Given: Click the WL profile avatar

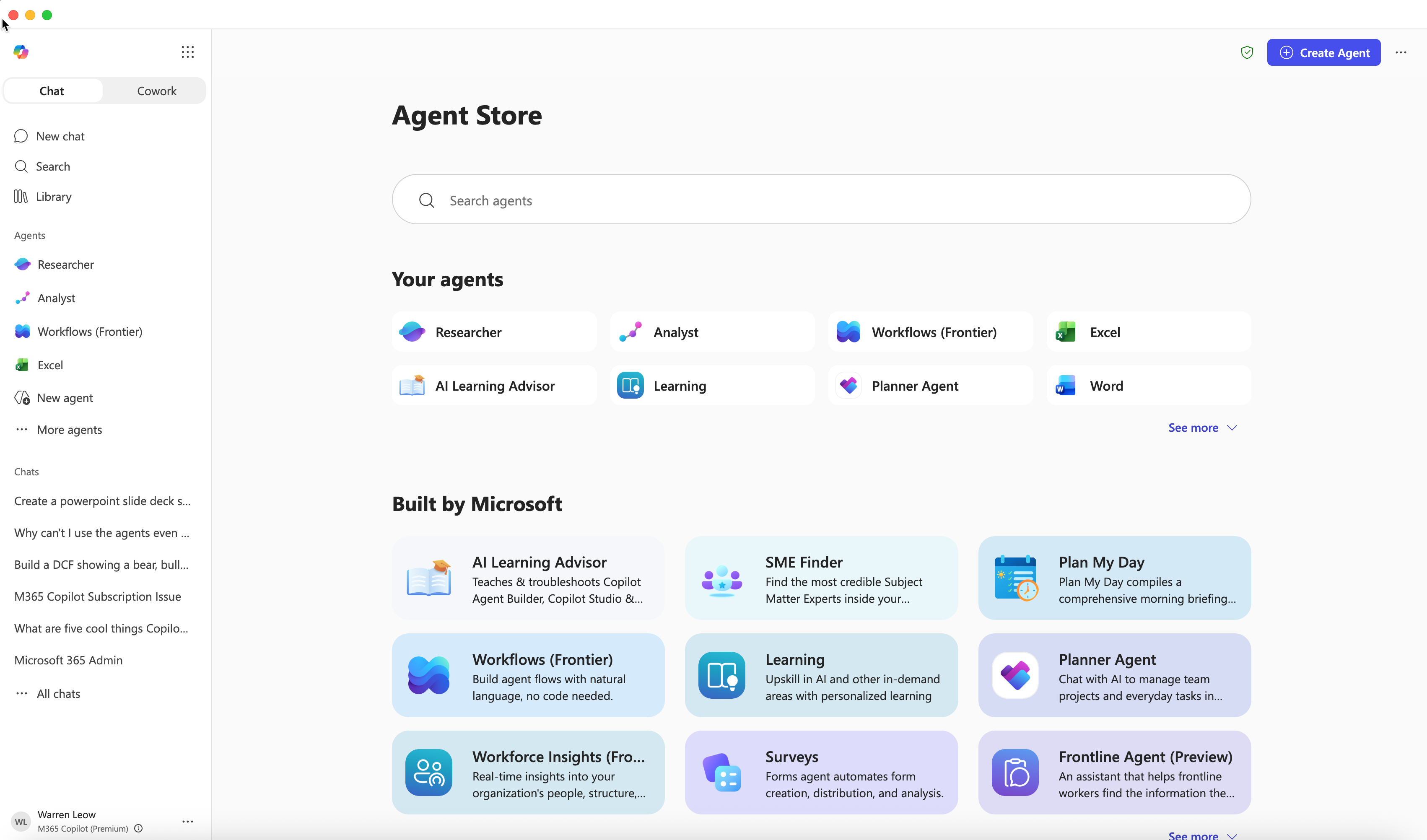Looking at the screenshot, I should (x=21, y=821).
